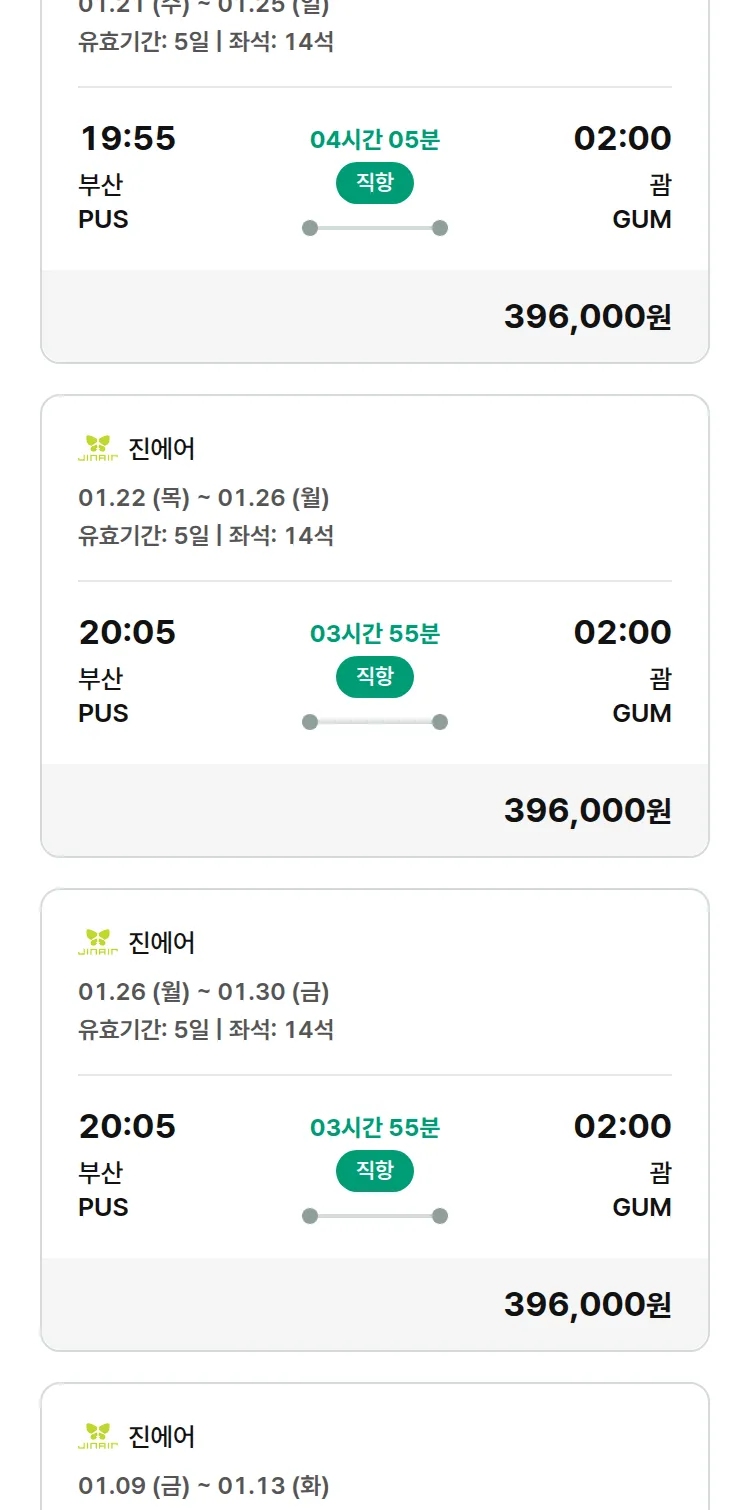Click 04시간 05분 flight duration
The width and height of the screenshot is (750, 1510).
tap(374, 139)
